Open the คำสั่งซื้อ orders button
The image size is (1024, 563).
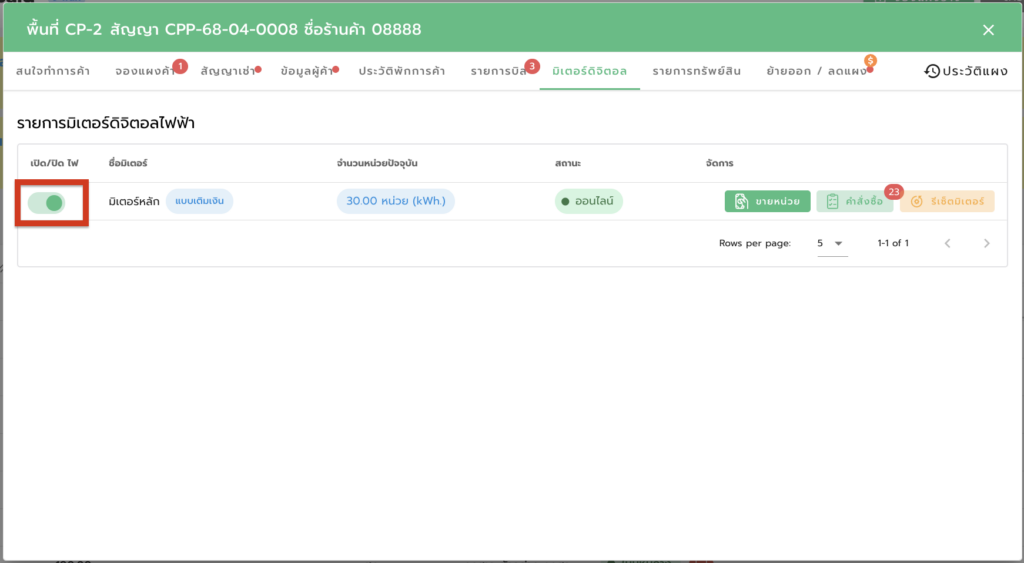tap(854, 202)
